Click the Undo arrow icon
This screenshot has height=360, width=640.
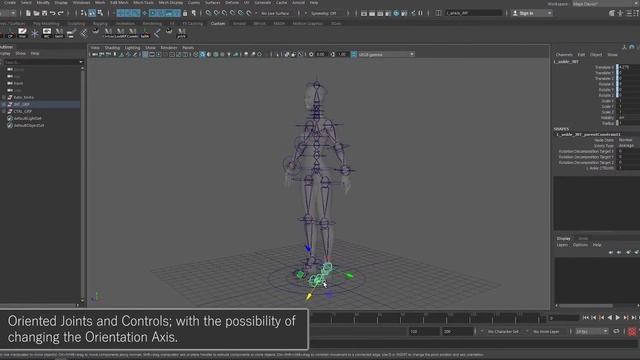pyautogui.click(x=53, y=13)
